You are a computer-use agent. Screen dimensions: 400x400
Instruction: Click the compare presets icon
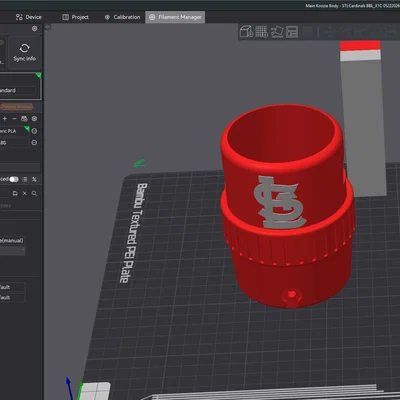pyautogui.click(x=34, y=179)
